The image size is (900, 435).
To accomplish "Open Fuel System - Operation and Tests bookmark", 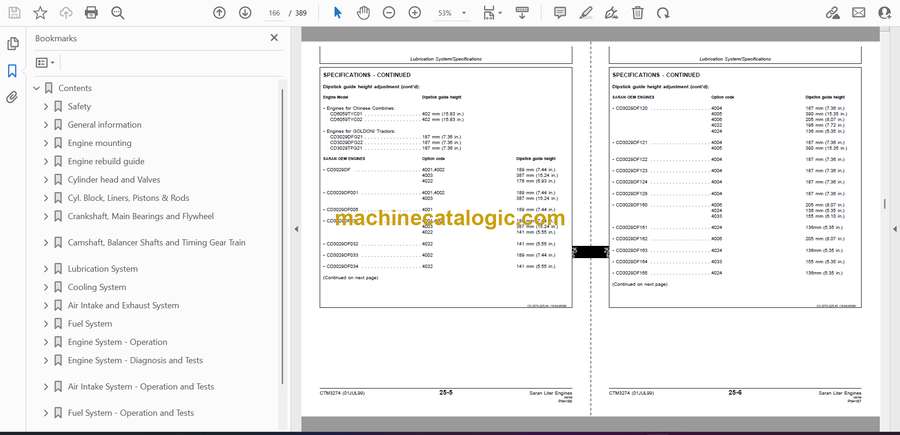I will 130,413.
